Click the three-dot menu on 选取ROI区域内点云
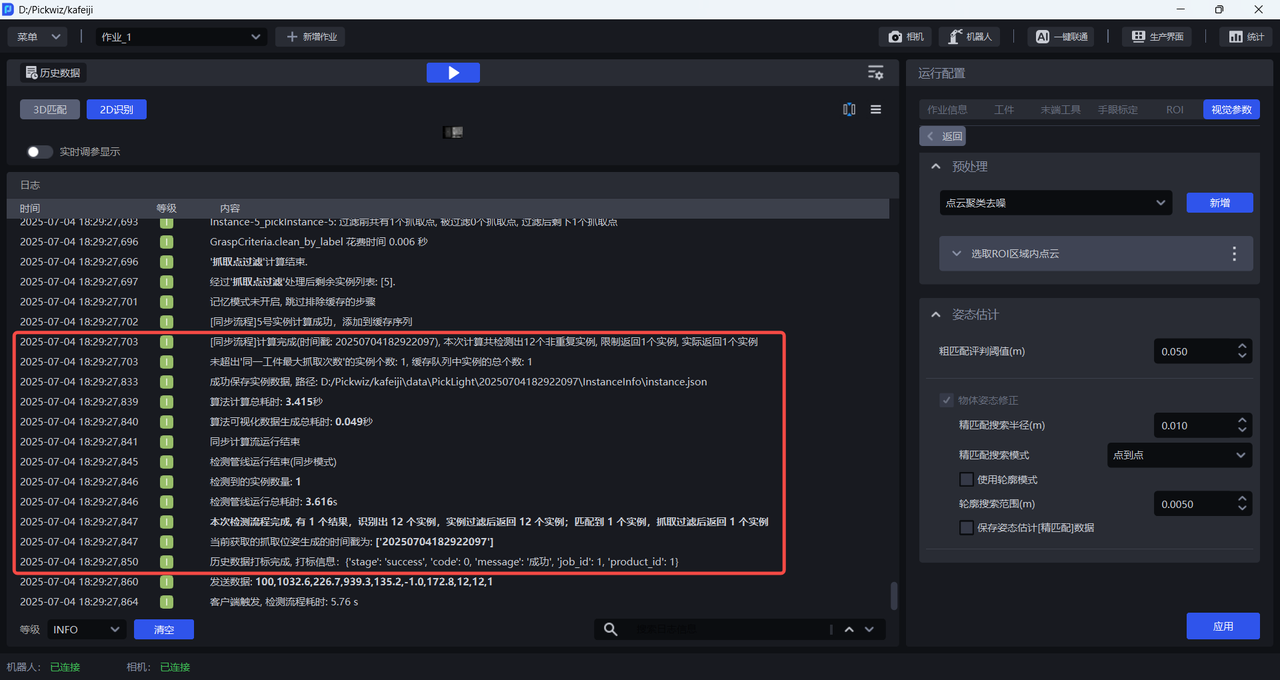 1234,254
